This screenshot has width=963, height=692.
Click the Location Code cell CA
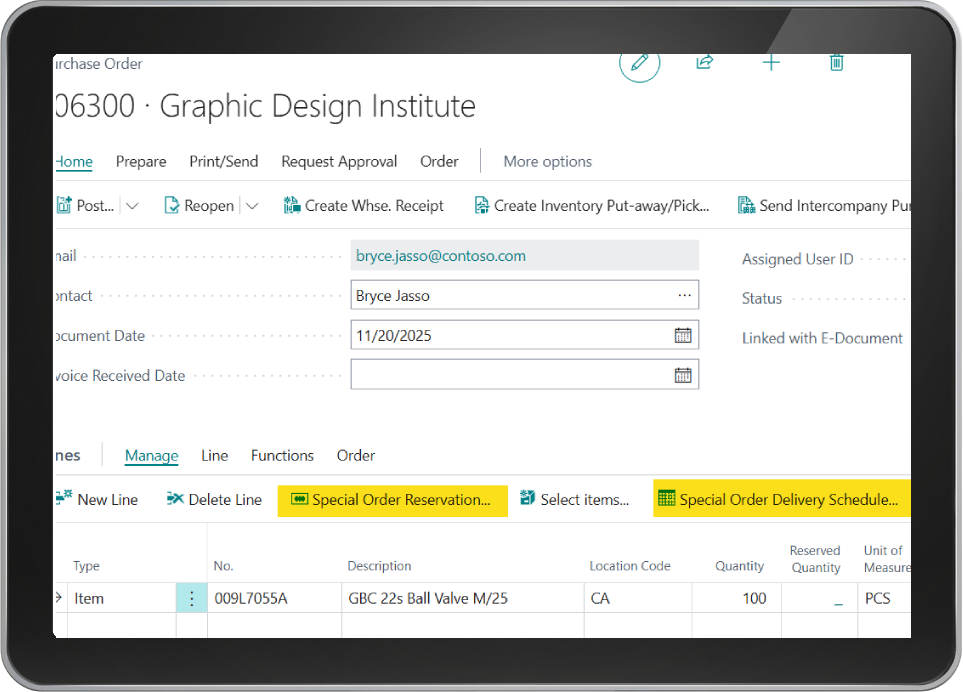[638, 598]
